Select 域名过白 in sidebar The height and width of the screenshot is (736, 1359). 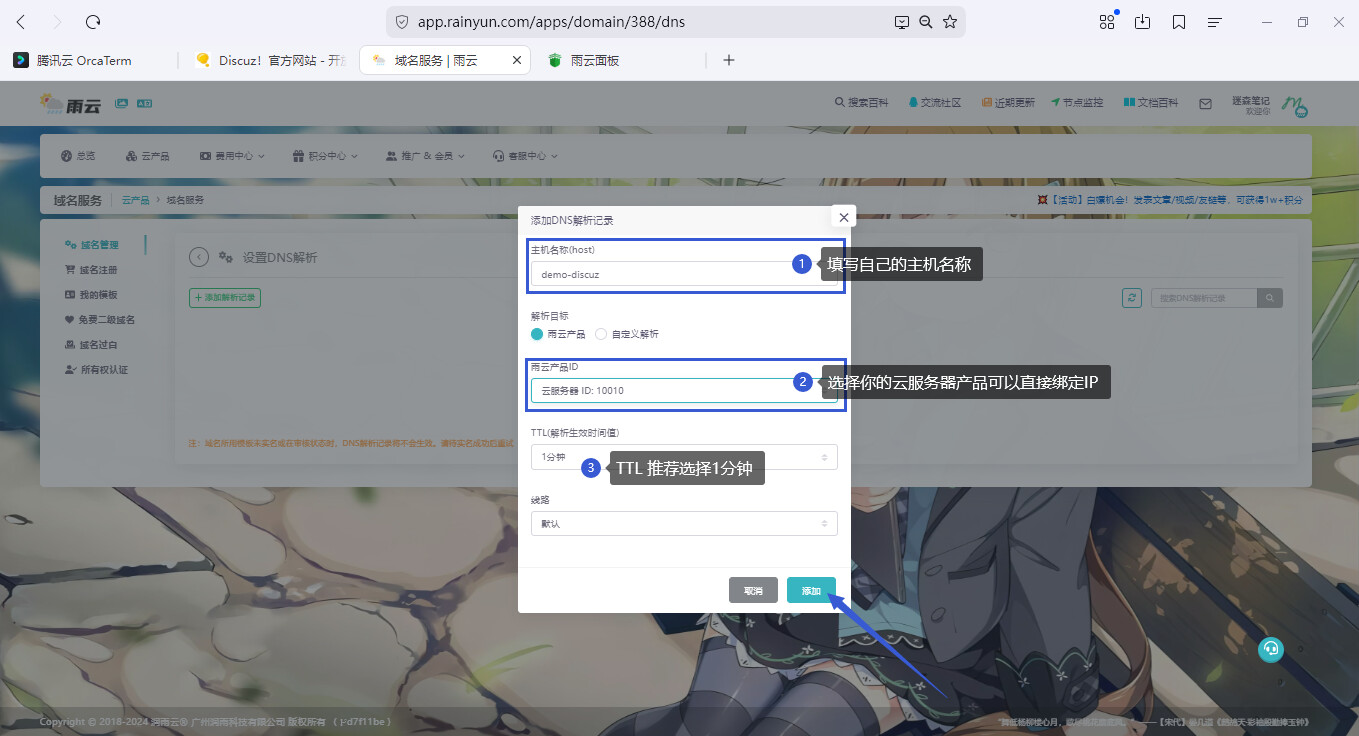tap(92, 344)
